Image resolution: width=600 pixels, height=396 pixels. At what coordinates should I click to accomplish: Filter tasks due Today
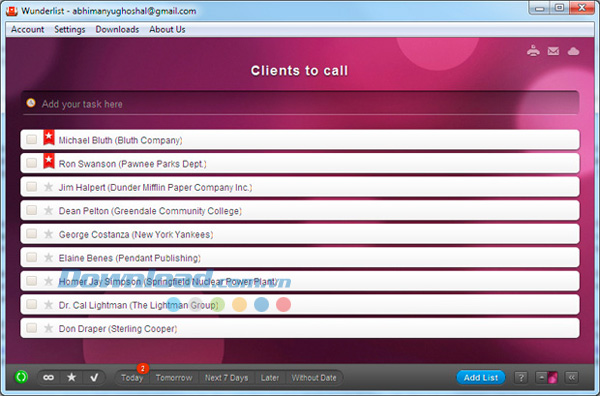point(132,378)
